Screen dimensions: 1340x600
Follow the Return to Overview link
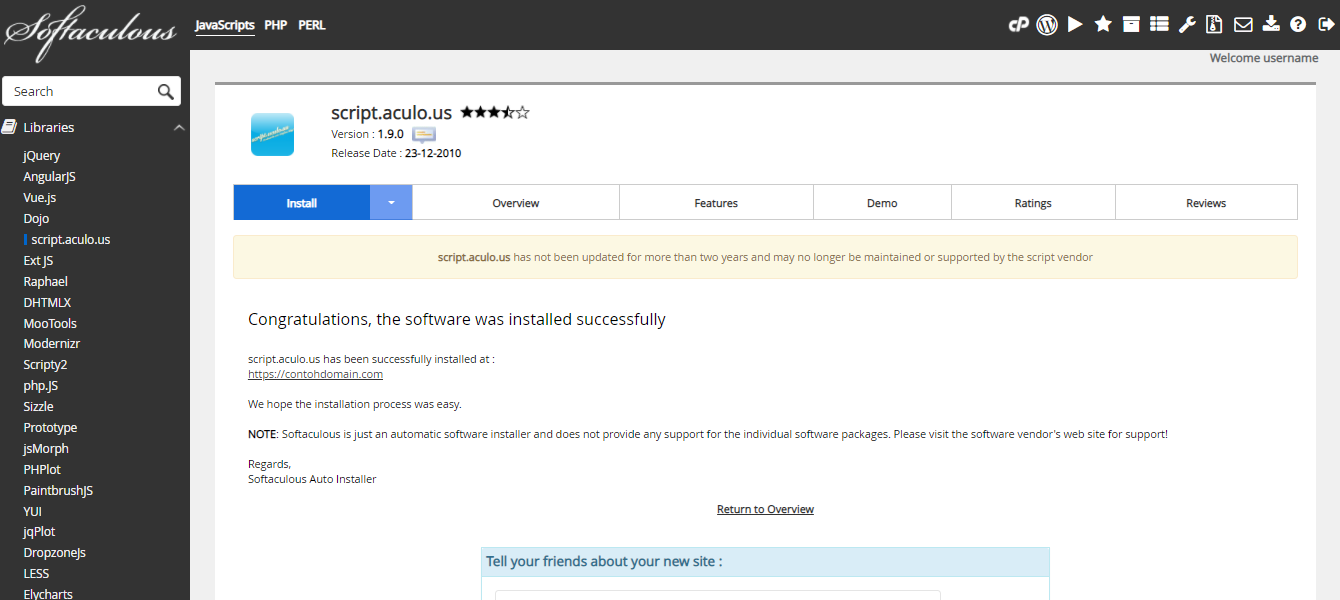765,510
